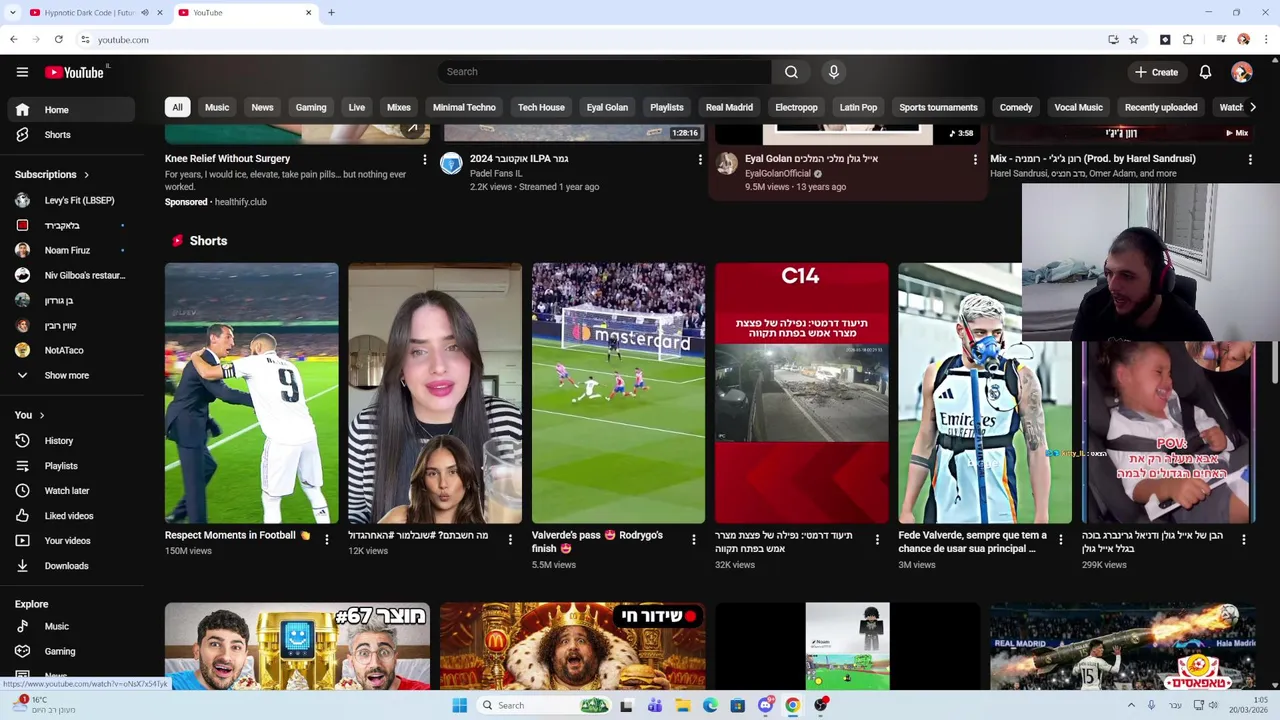Click the search magnifier button
Image resolution: width=1280 pixels, height=720 pixels.
(791, 72)
